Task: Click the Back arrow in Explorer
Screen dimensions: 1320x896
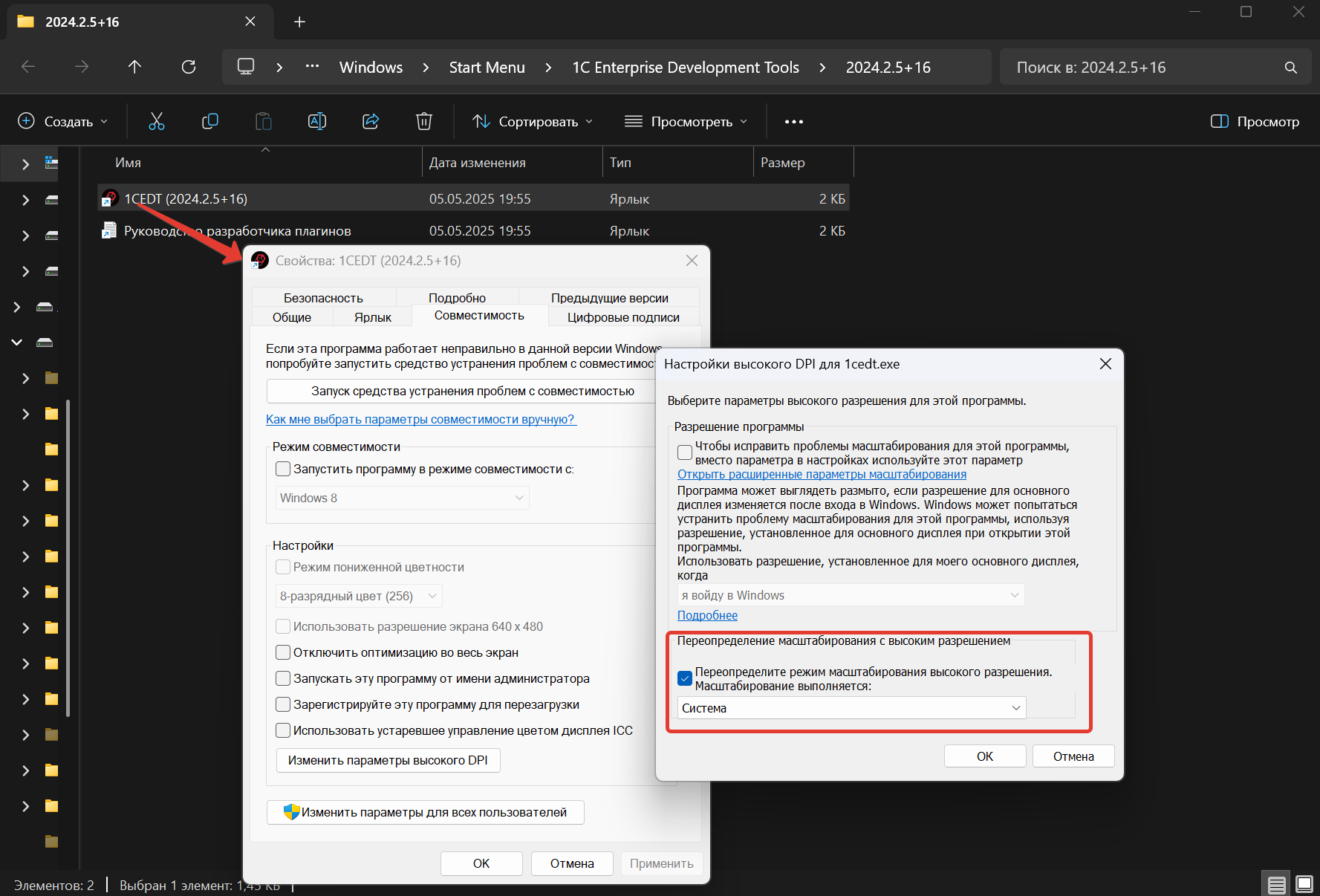Action: tap(28, 67)
